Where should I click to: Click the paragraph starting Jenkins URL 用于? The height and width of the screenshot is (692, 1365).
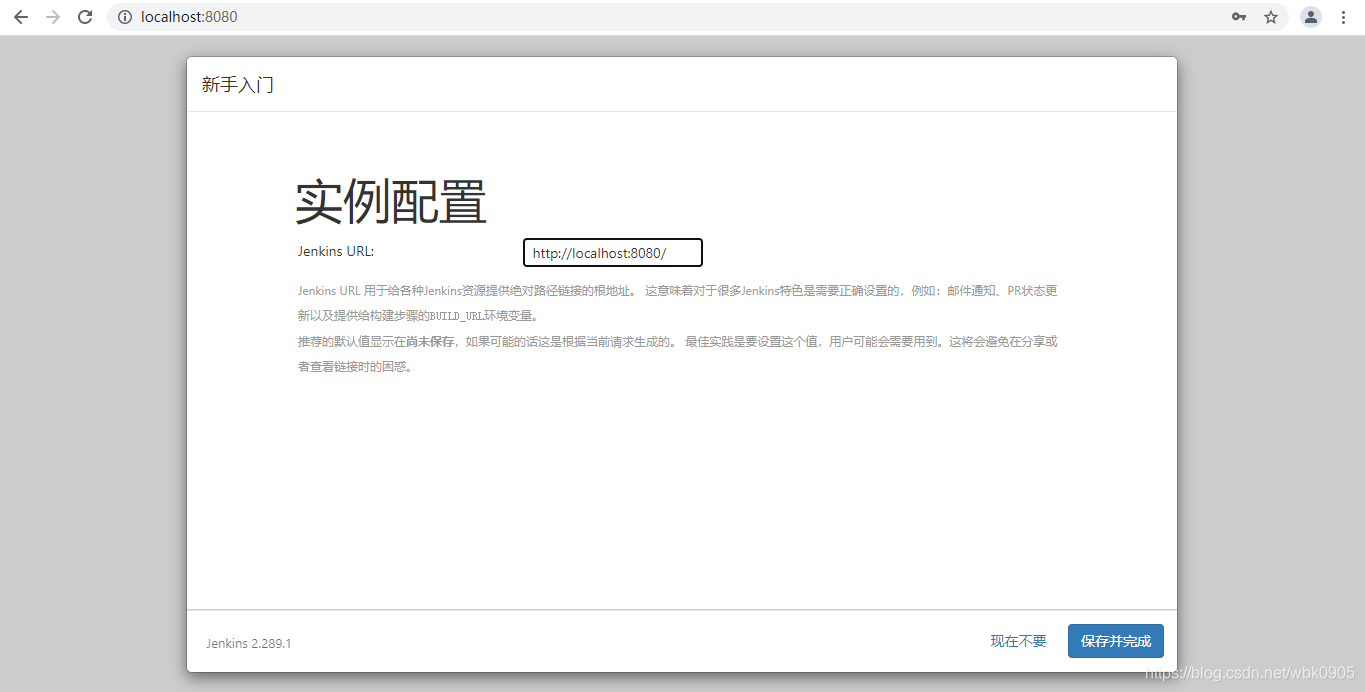coord(677,303)
